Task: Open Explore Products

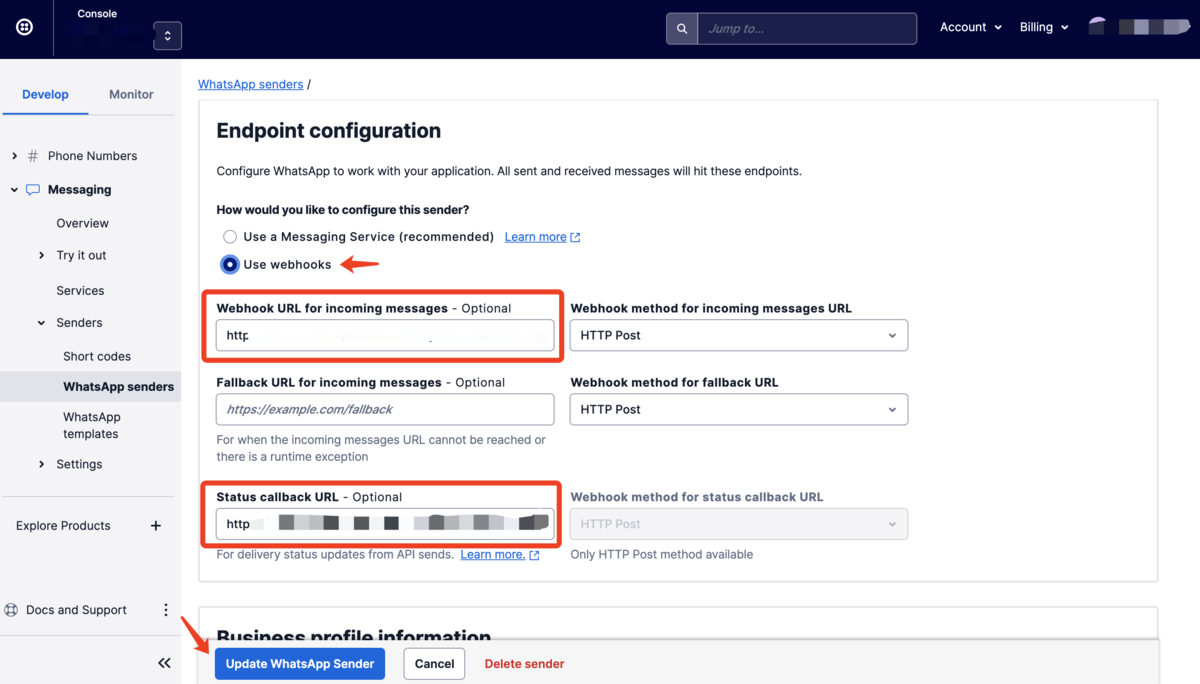Action: [x=63, y=526]
